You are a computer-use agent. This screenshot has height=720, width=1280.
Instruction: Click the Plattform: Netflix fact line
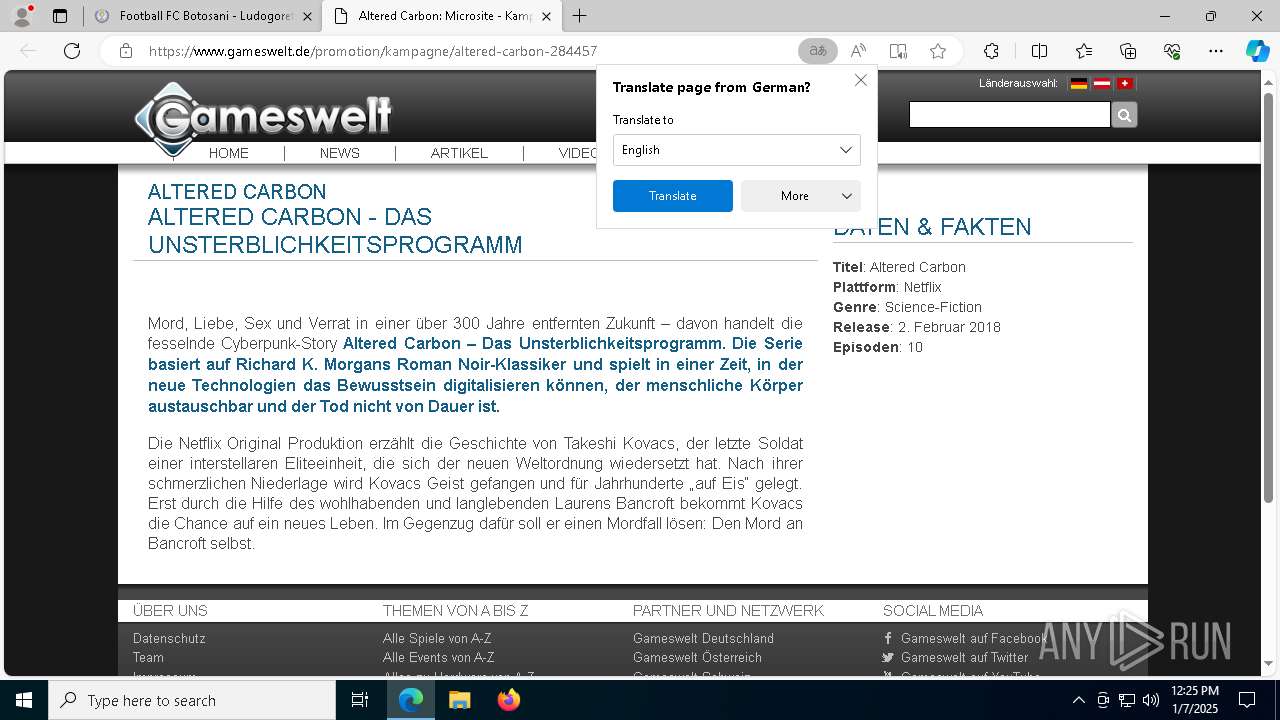pyautogui.click(x=887, y=287)
